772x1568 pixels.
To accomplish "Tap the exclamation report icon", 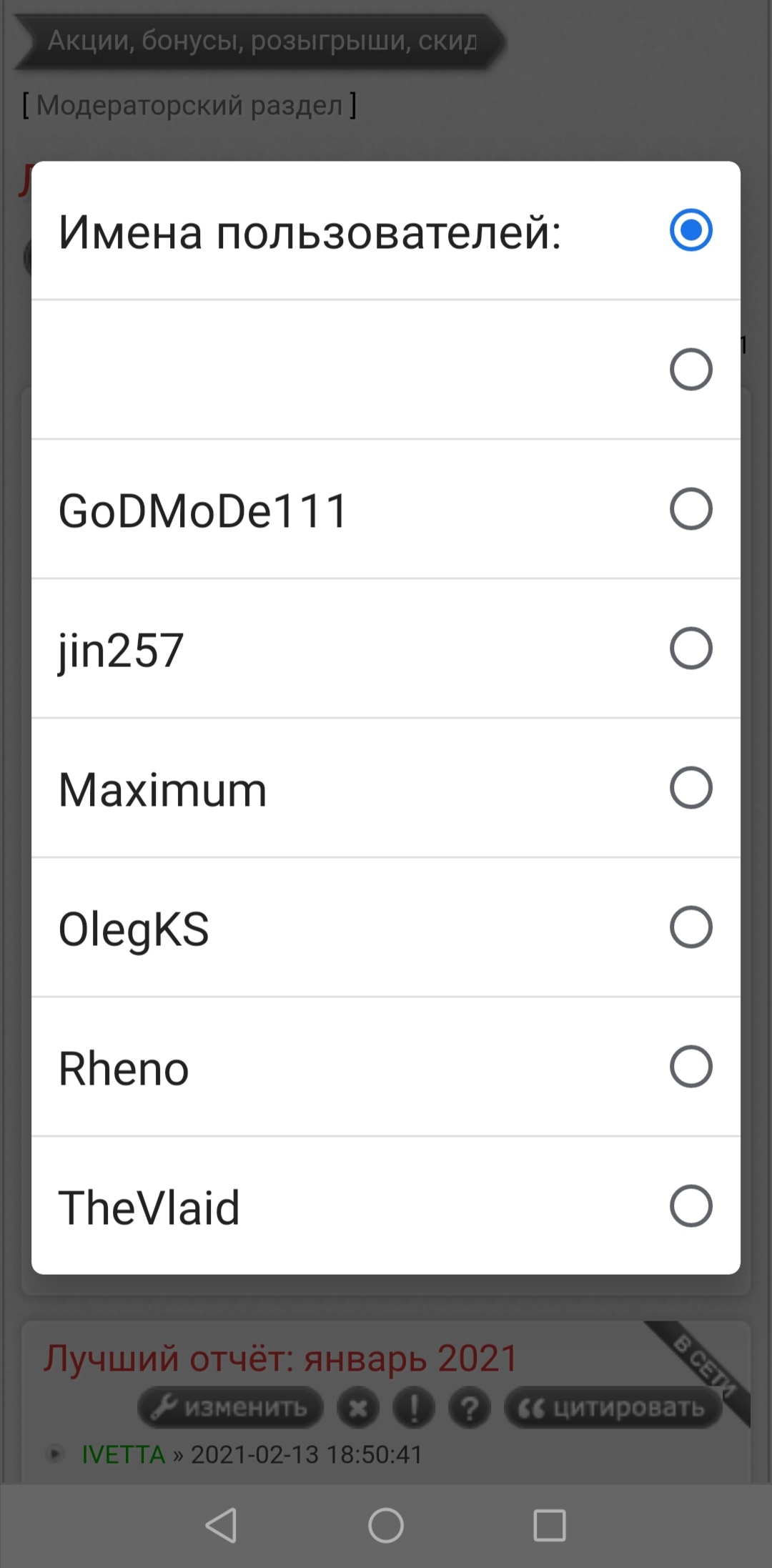I will 414,1408.
